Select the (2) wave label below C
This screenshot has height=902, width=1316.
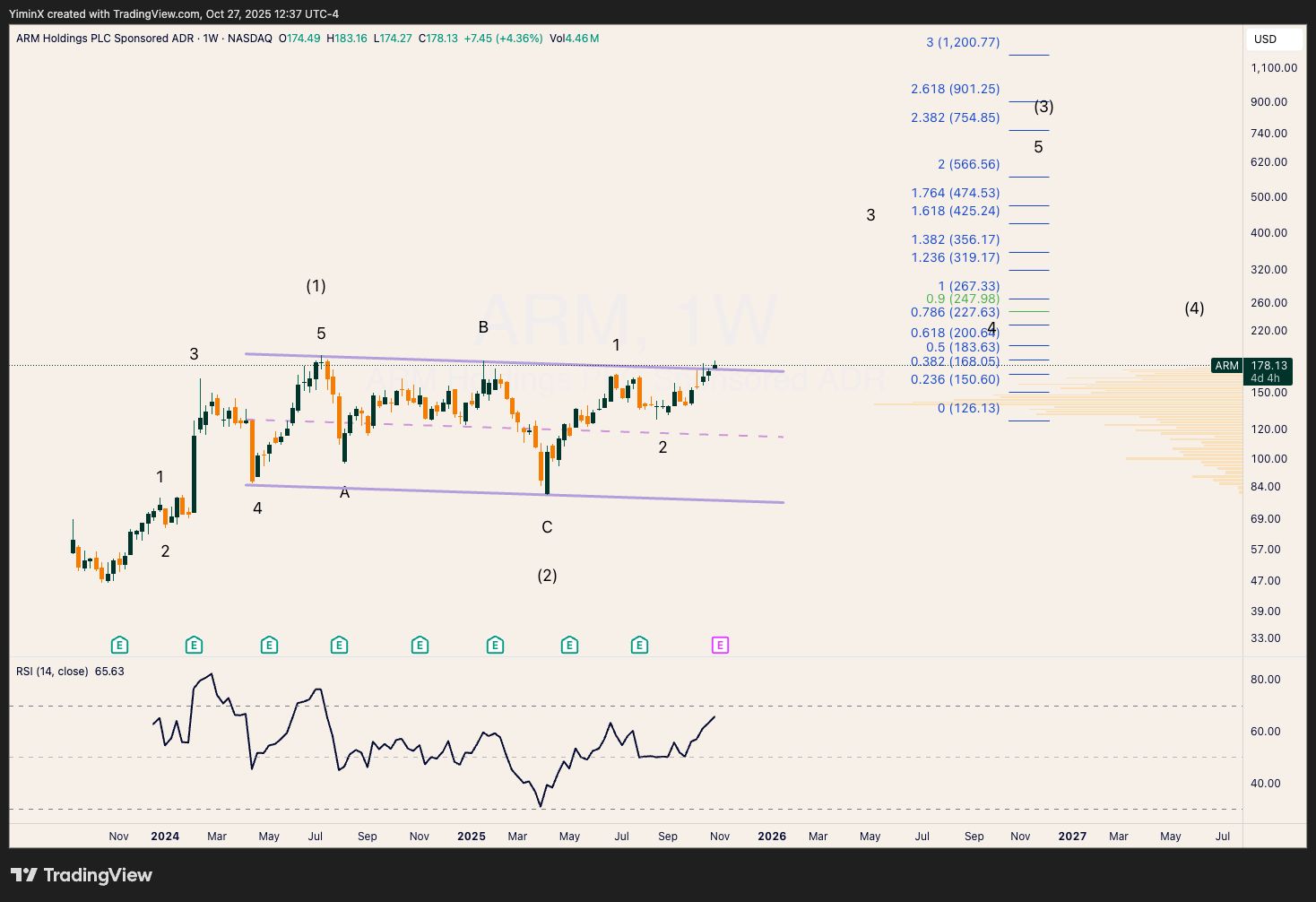[x=547, y=576]
